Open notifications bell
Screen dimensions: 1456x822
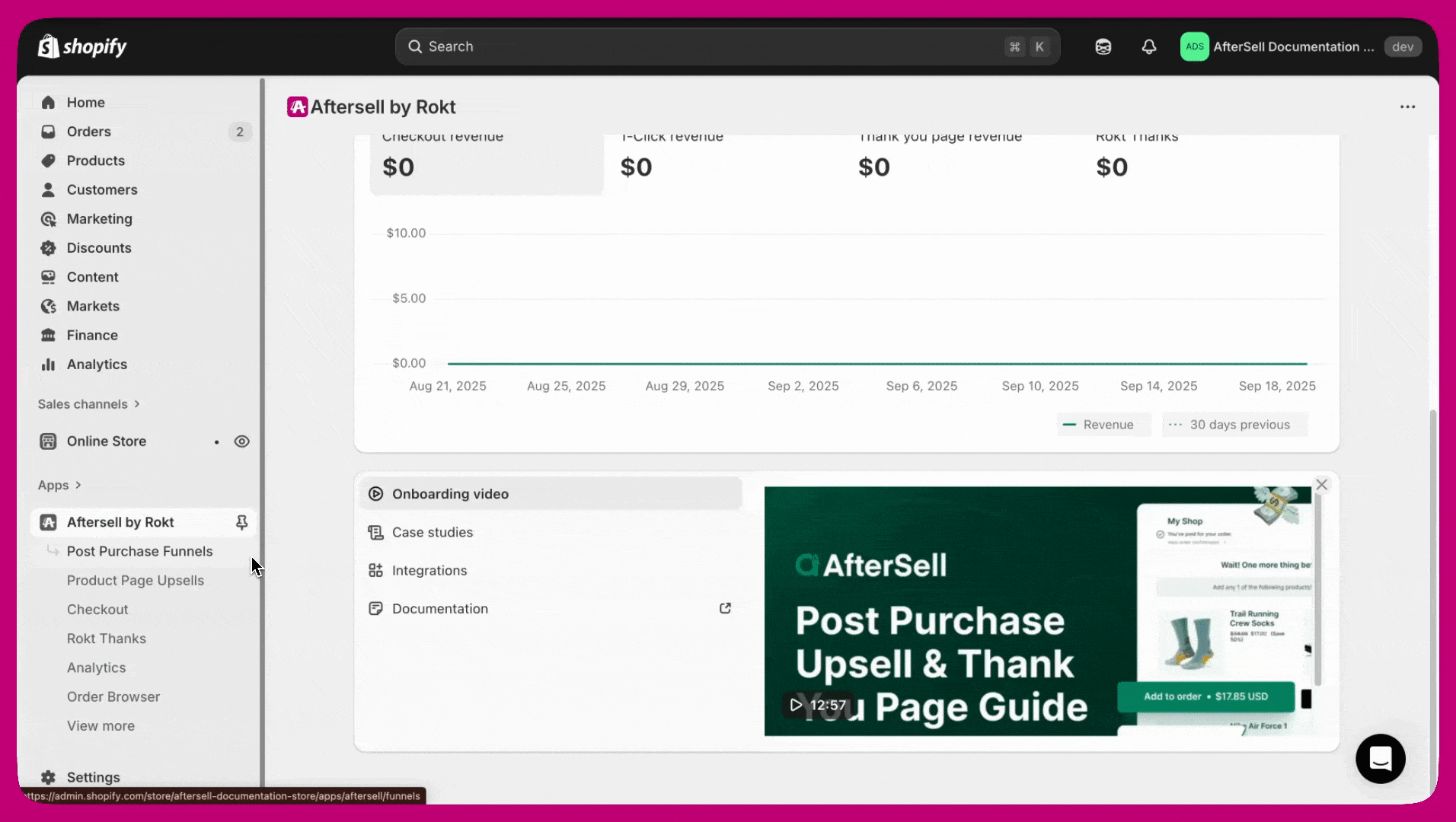[x=1149, y=46]
